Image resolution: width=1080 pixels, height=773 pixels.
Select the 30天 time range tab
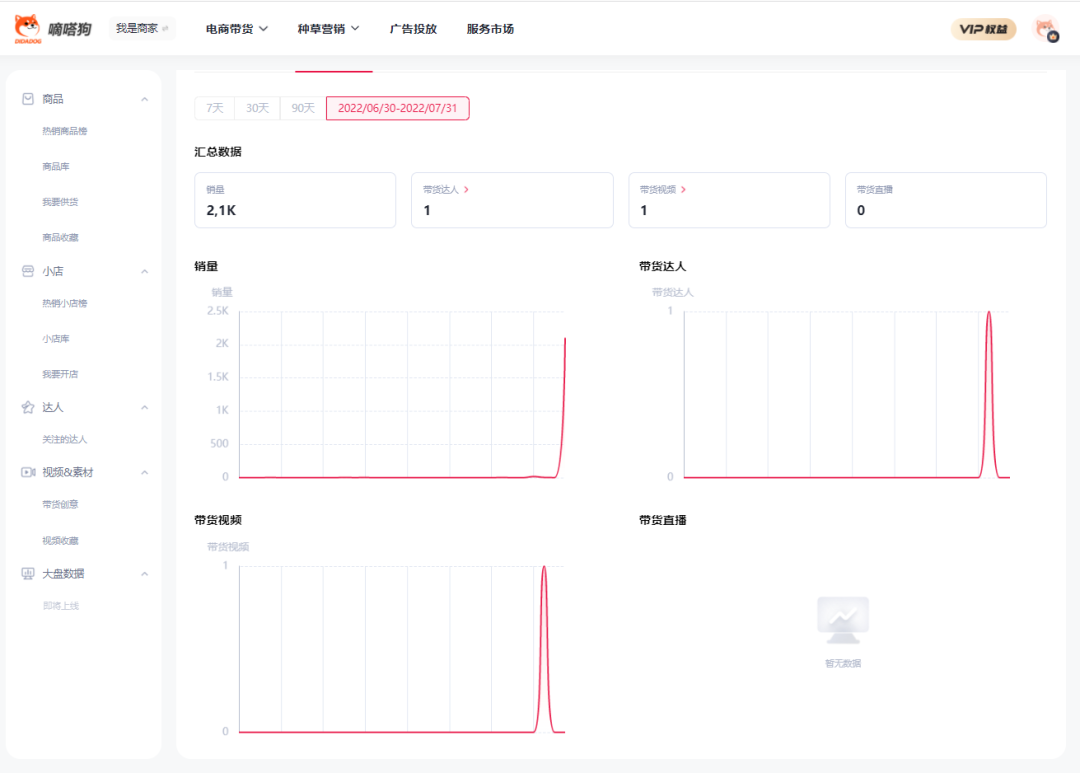[x=258, y=108]
